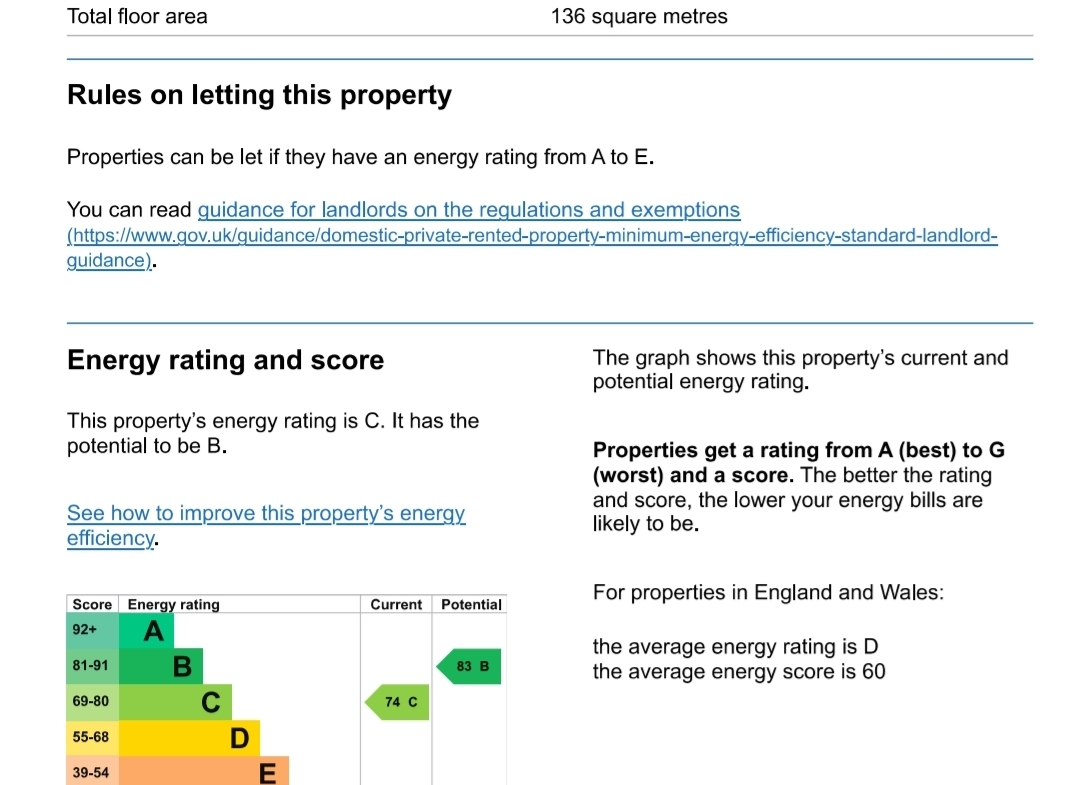Click 'See how to improve' efficiency link
The image size is (1080, 785).
point(265,514)
